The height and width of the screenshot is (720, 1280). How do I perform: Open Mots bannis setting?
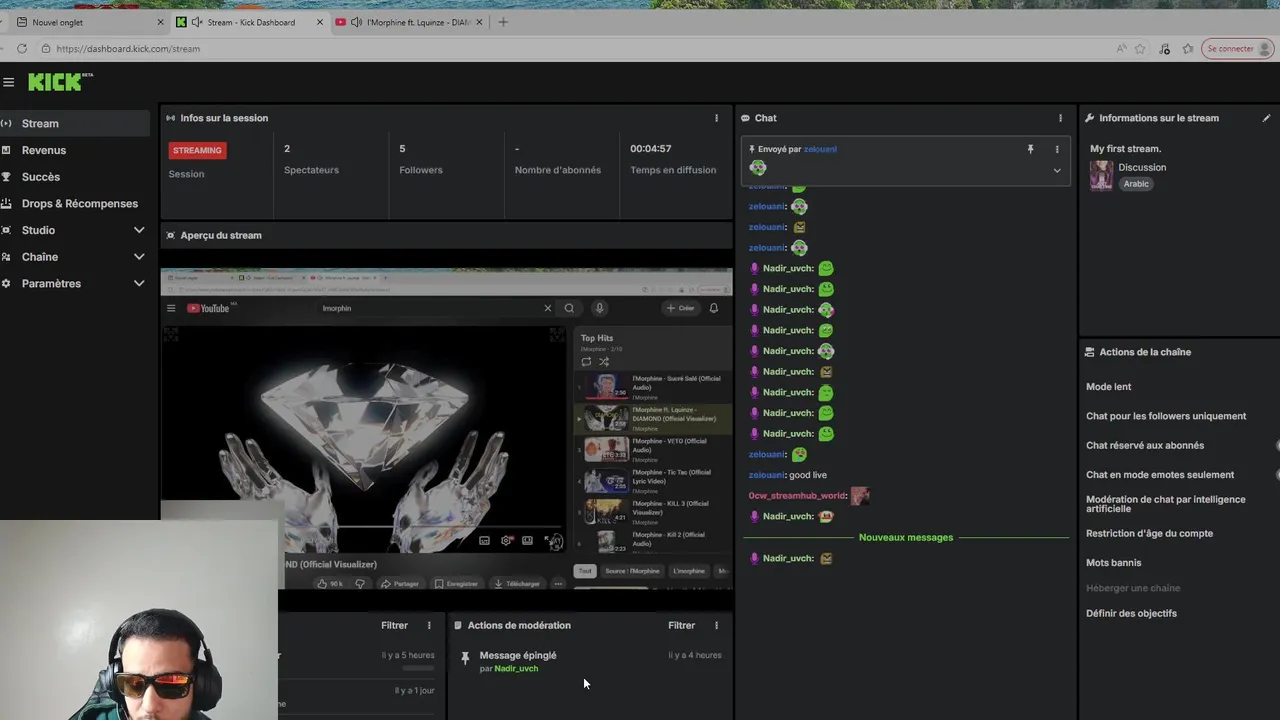pyautogui.click(x=1113, y=563)
